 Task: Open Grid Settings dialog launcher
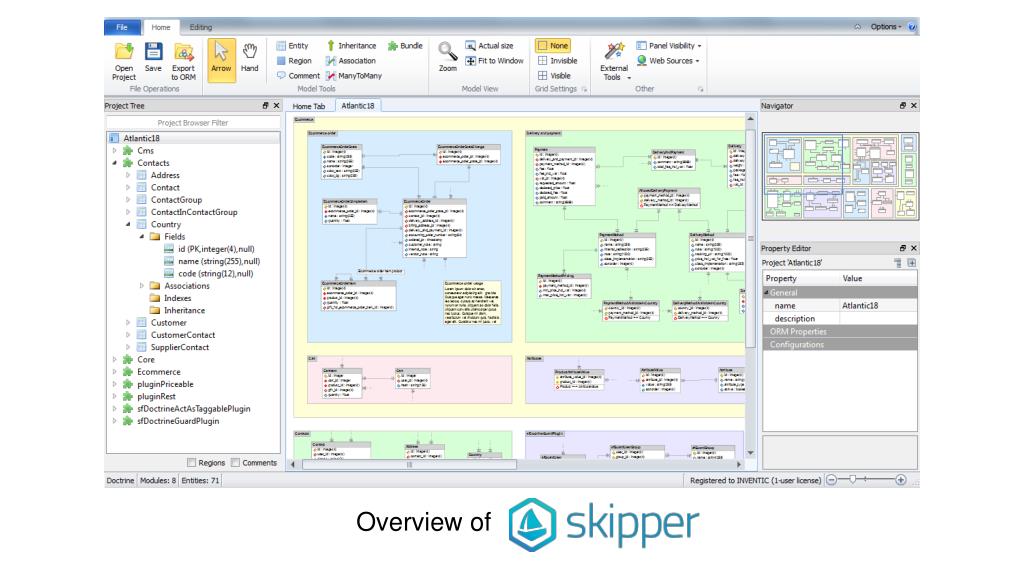click(x=584, y=89)
